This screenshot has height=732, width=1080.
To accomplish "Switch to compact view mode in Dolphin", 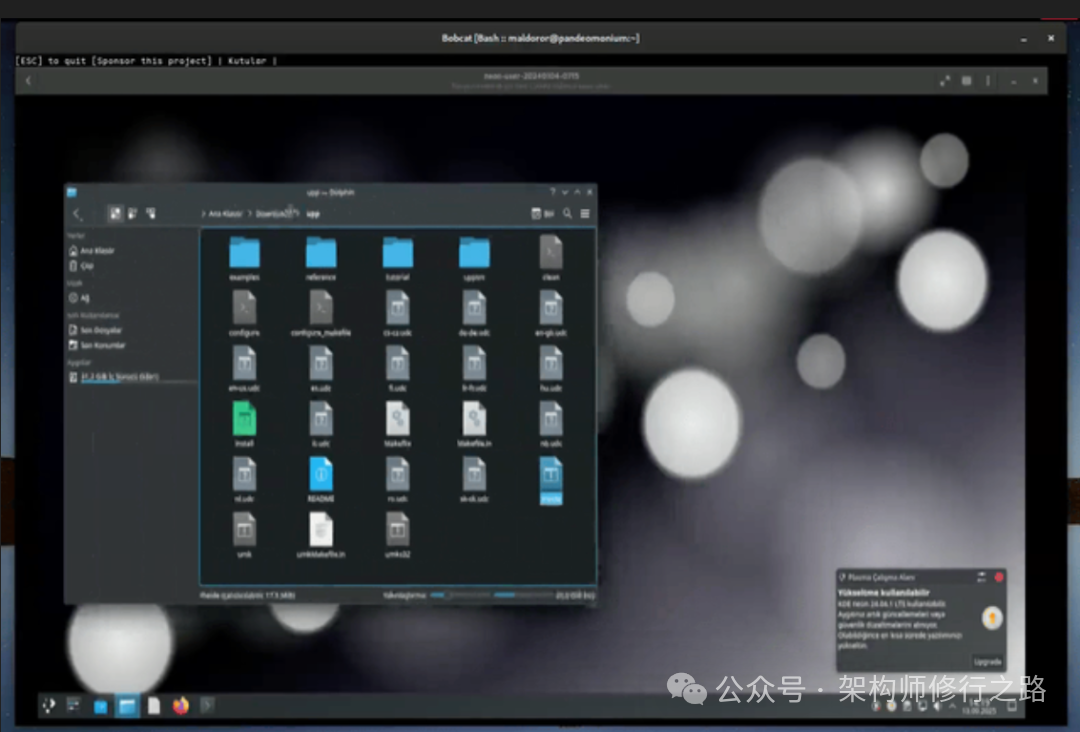I will (133, 213).
